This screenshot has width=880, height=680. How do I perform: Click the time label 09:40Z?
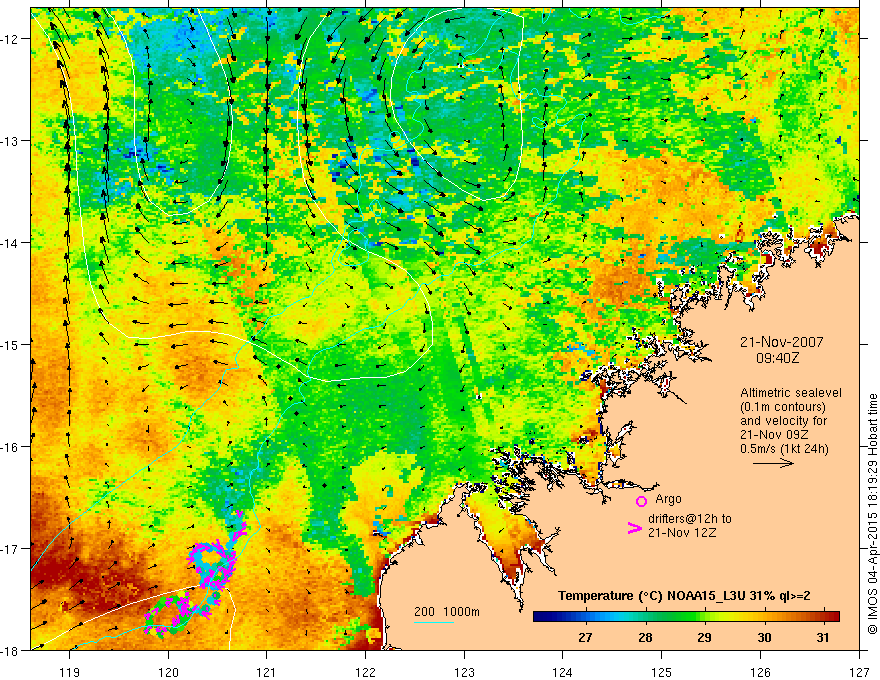[777, 358]
